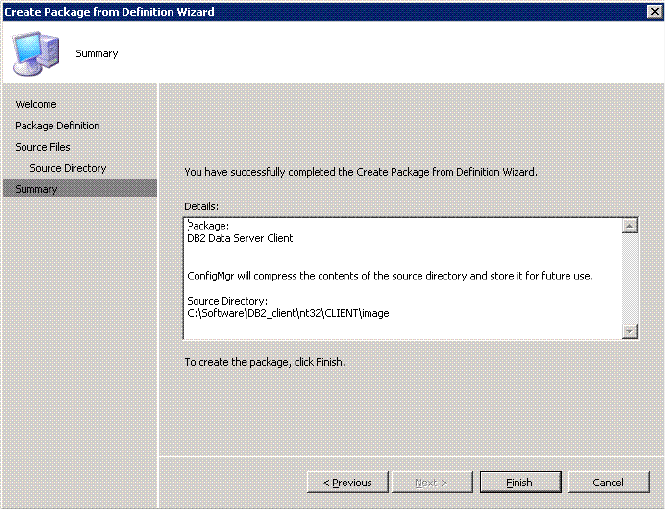Select Package Definition in the sidebar

(57, 125)
